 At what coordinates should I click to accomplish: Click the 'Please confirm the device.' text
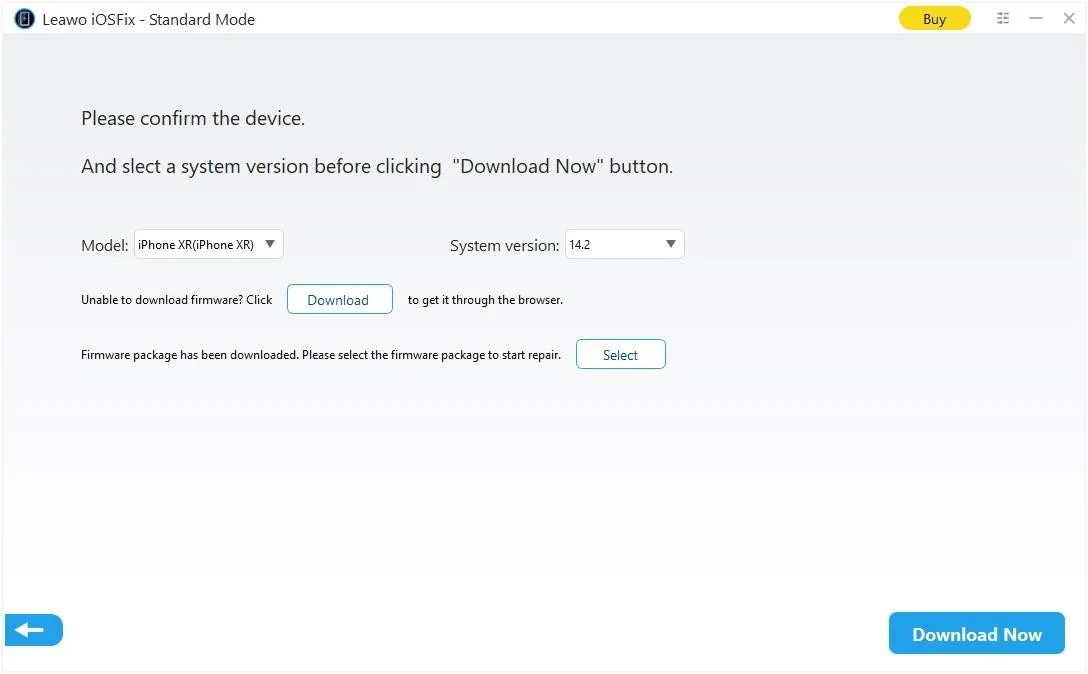[193, 118]
